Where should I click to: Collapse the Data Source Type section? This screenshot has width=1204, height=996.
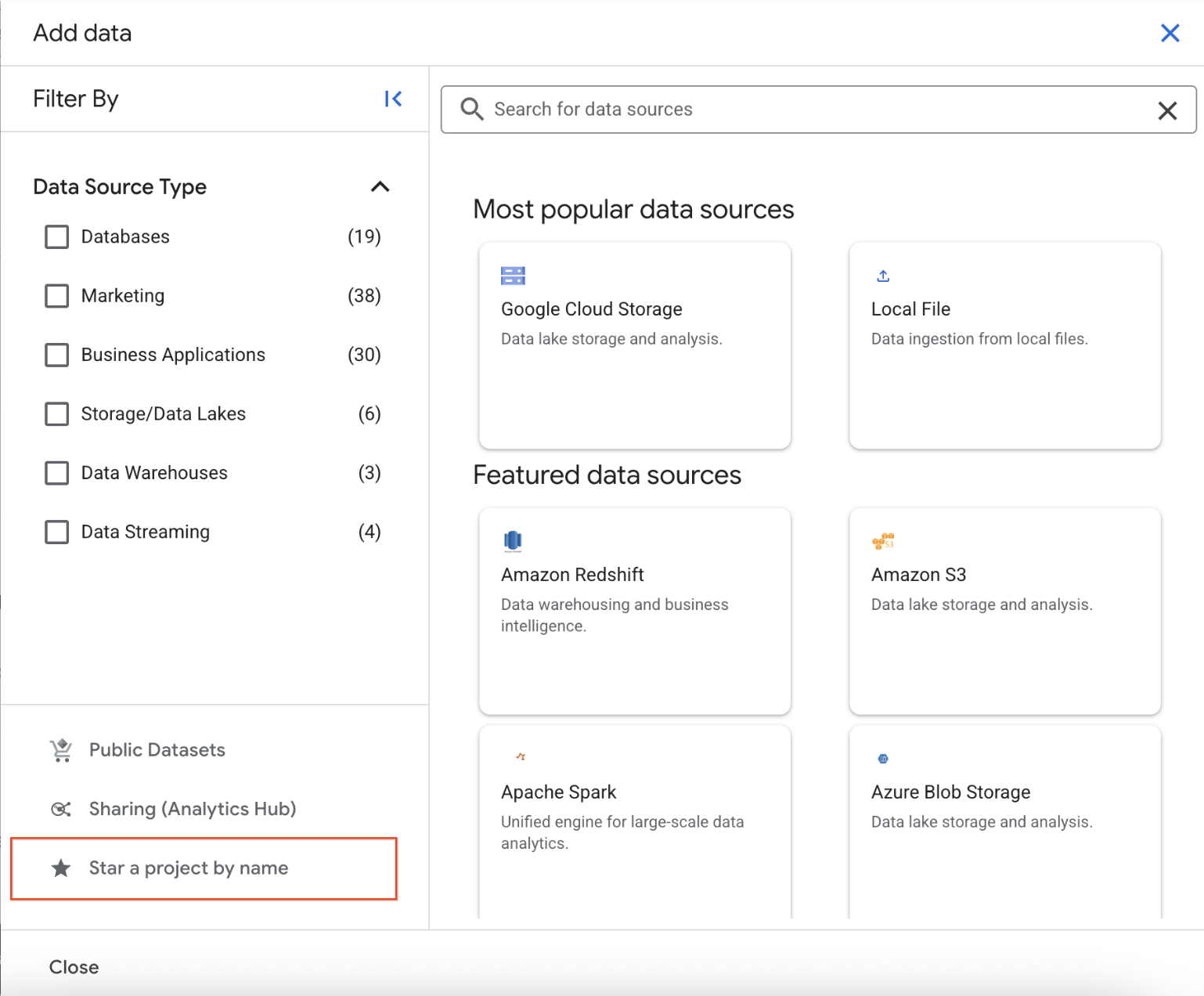click(380, 186)
